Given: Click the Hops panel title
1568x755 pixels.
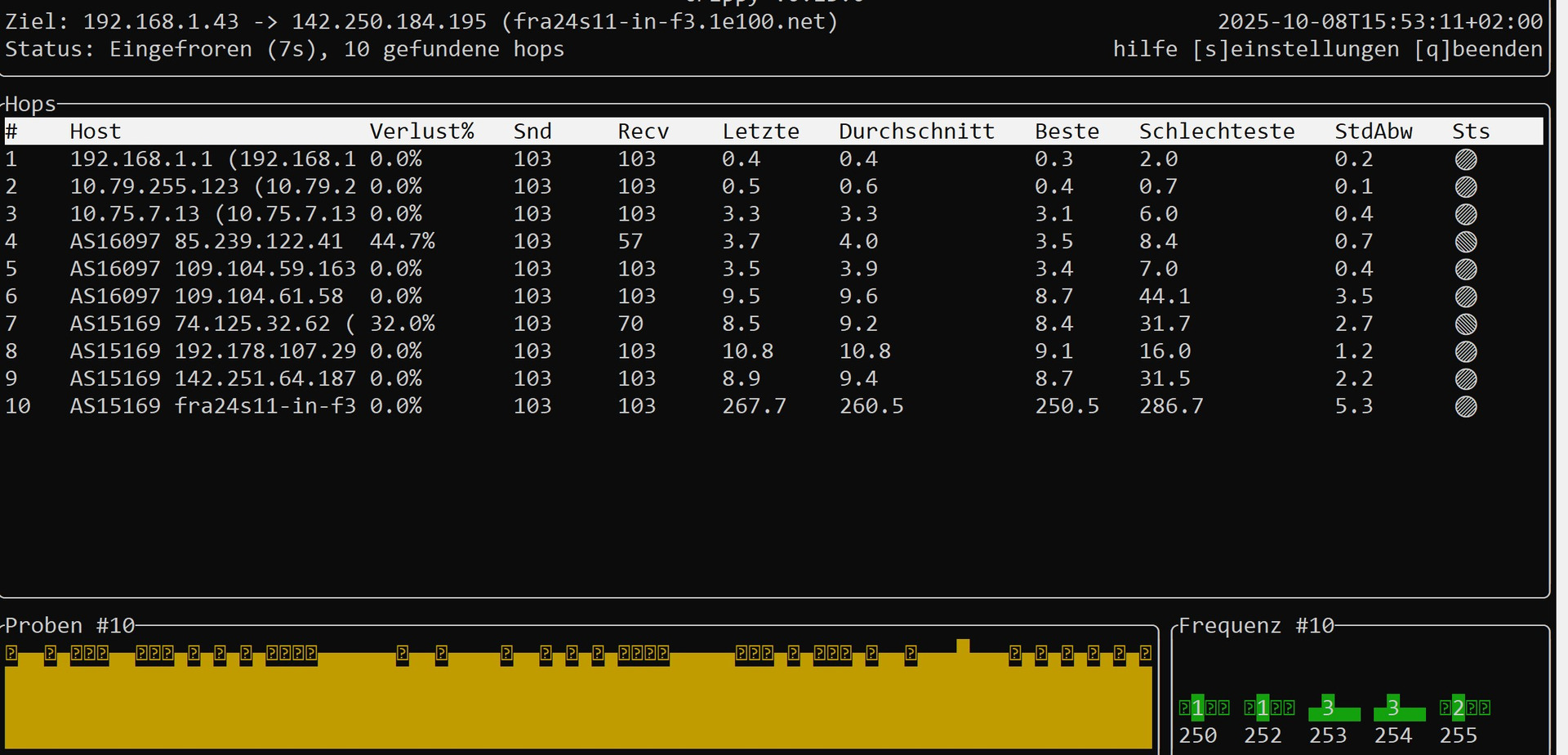Looking at the screenshot, I should 30,105.
